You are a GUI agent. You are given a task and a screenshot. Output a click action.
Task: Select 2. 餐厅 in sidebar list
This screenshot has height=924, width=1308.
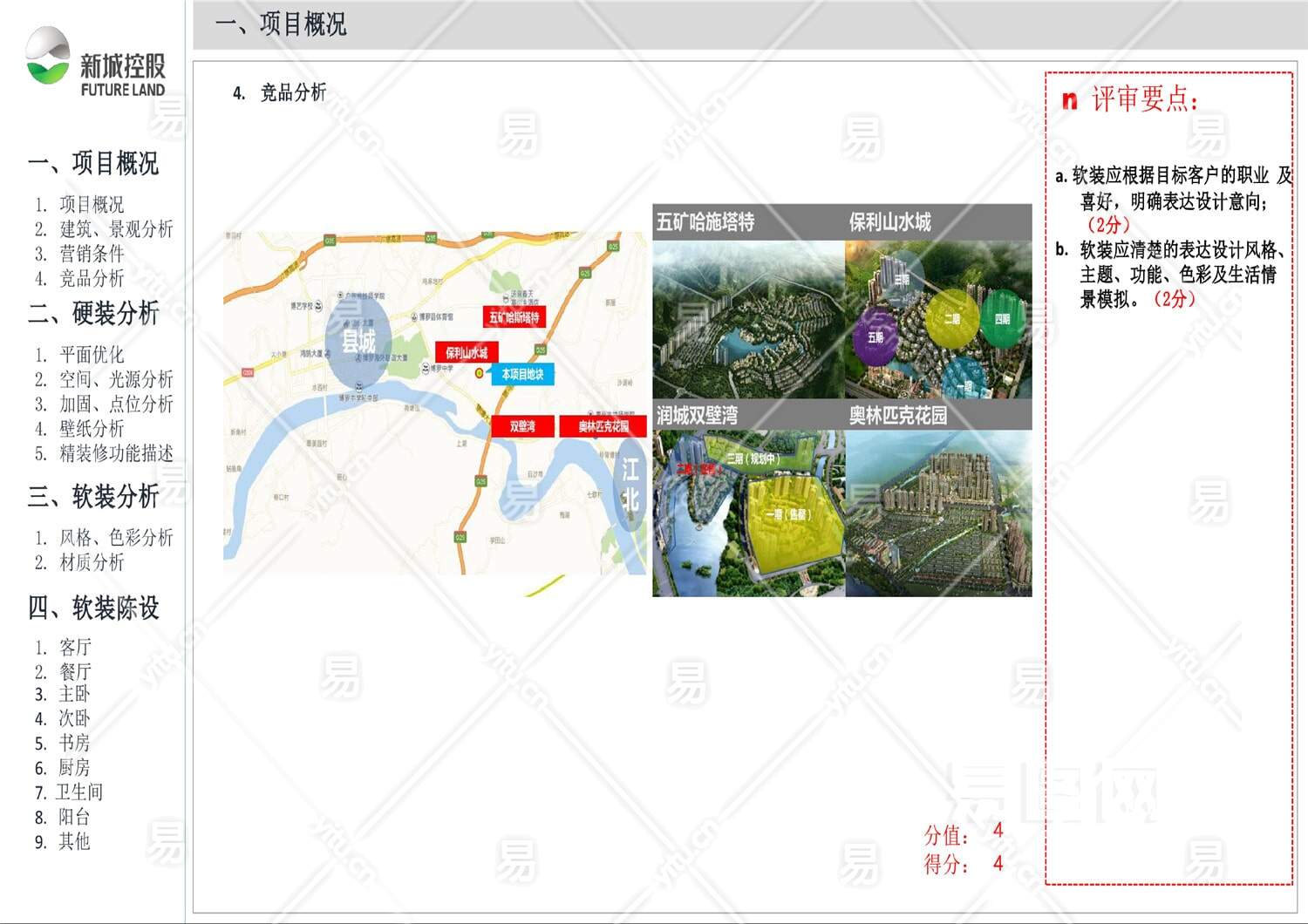coord(63,672)
